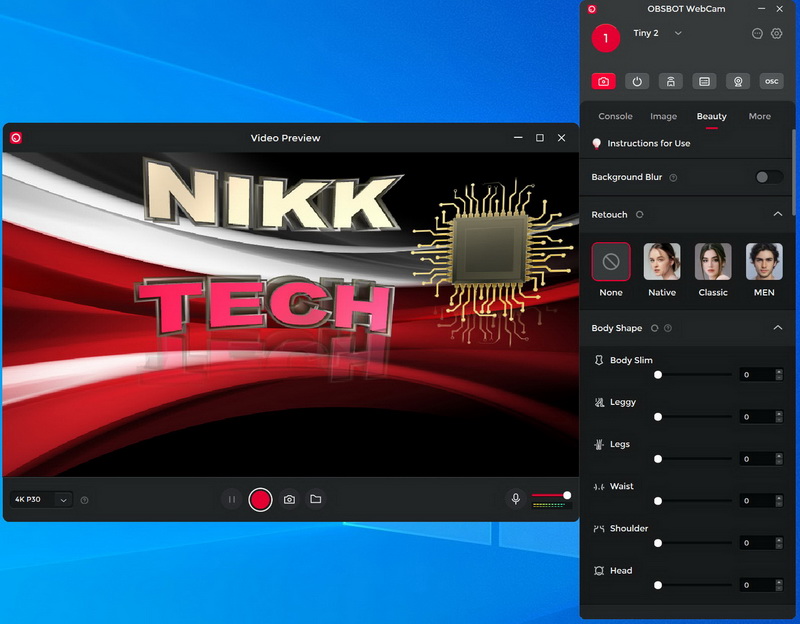Choose the Classic retouch preset
Viewport: 800px width, 624px height.
pos(713,262)
